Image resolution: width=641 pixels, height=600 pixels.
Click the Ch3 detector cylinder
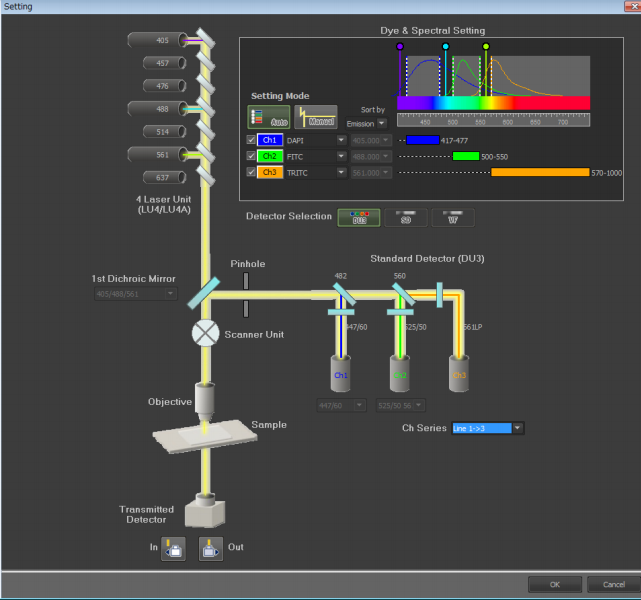(x=459, y=374)
